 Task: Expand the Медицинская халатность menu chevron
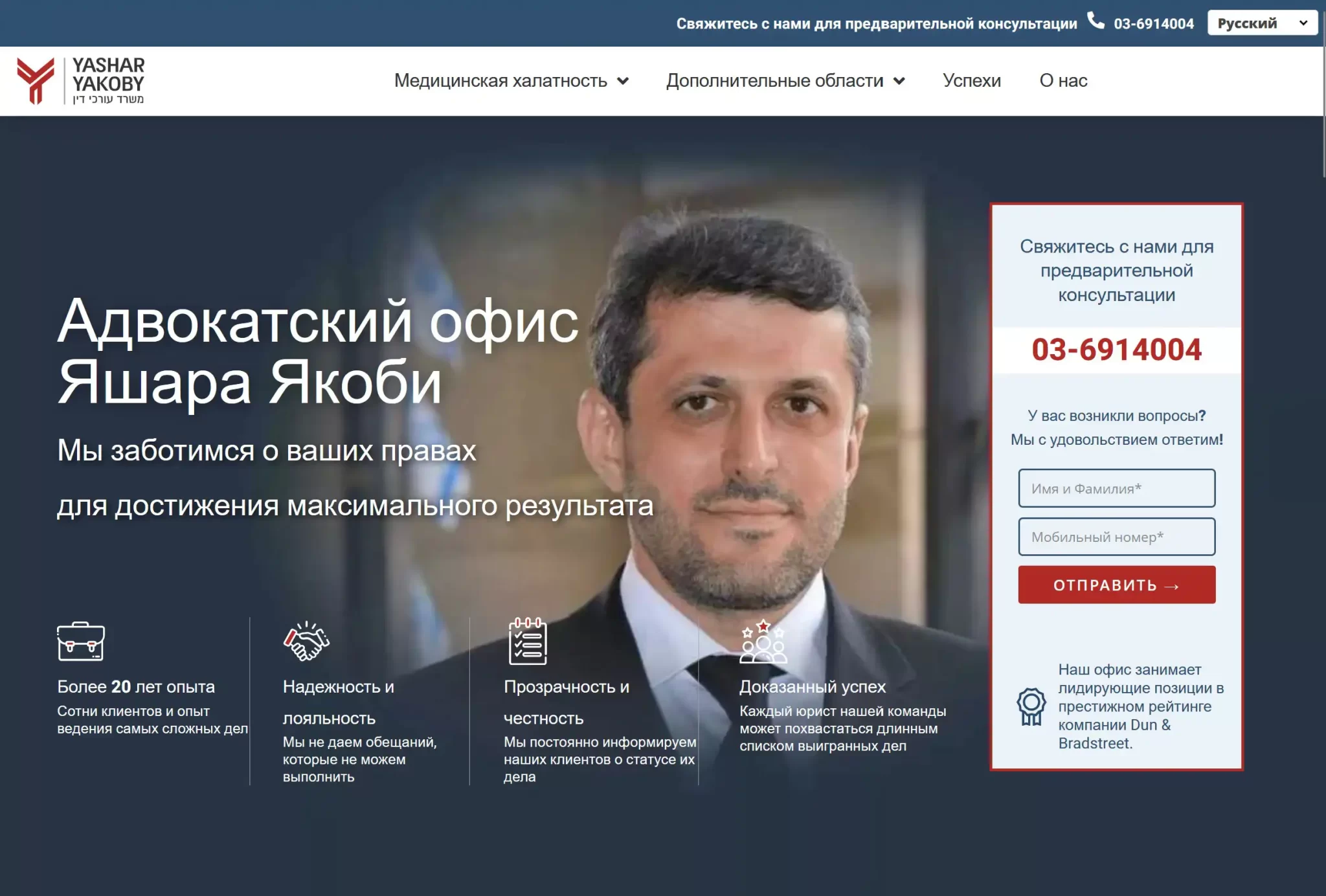623,81
